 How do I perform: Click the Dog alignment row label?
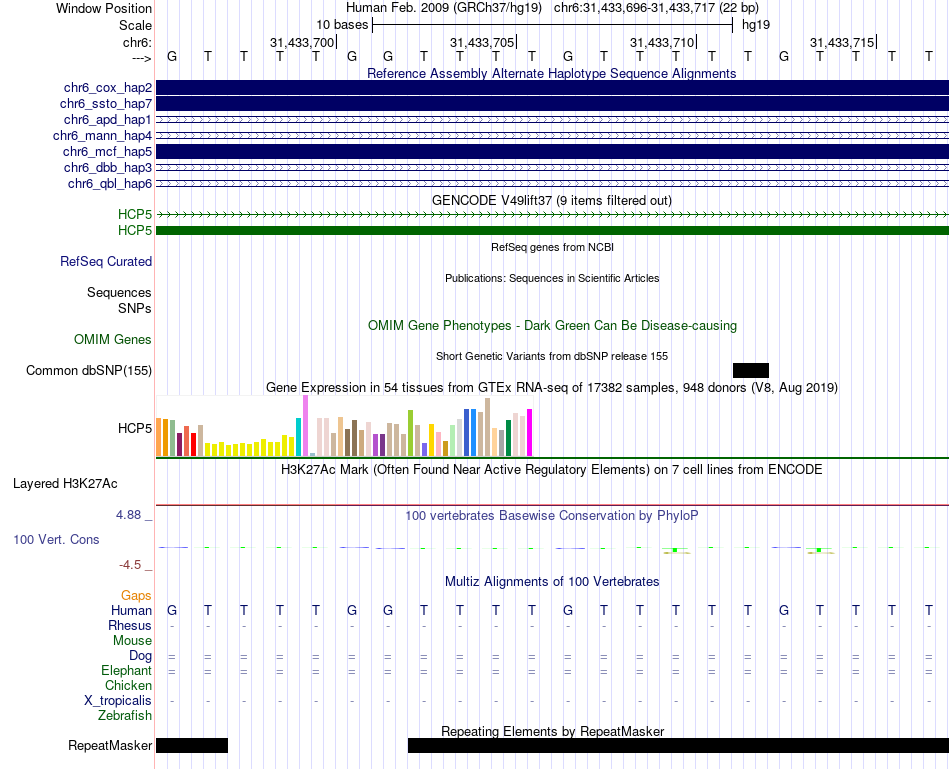pos(141,656)
